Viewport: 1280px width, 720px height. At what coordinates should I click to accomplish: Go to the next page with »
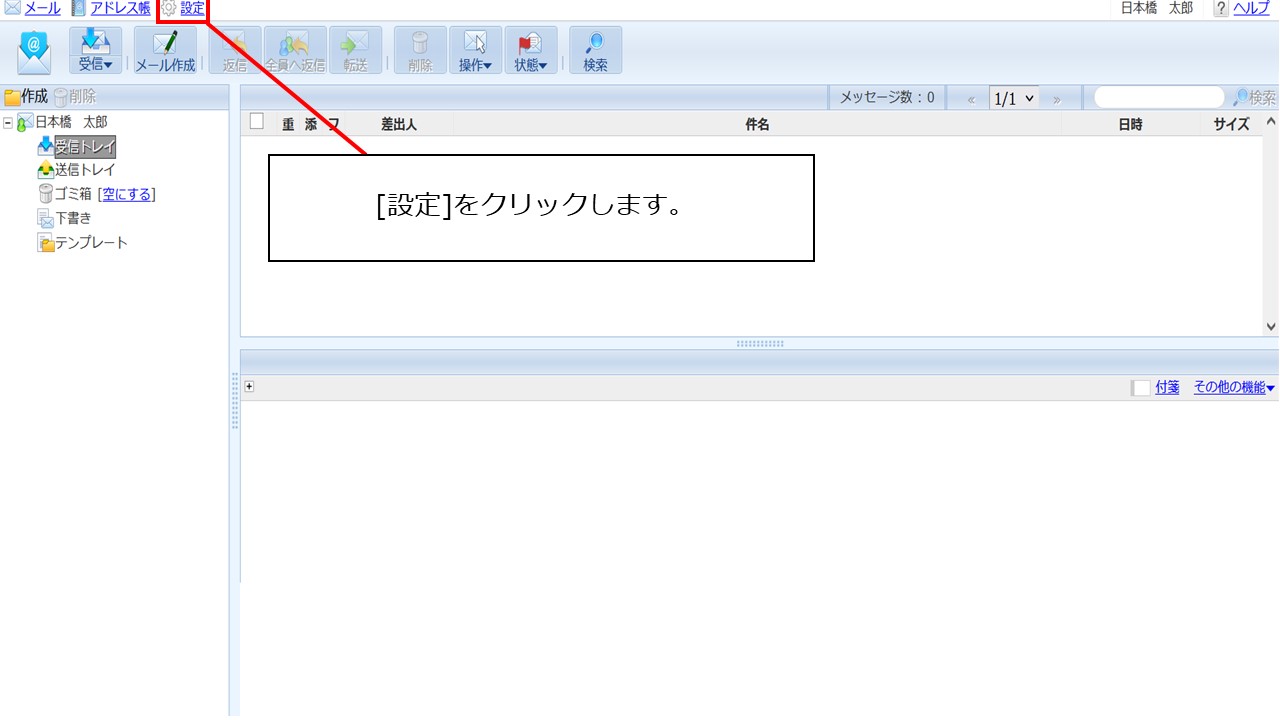(1057, 99)
